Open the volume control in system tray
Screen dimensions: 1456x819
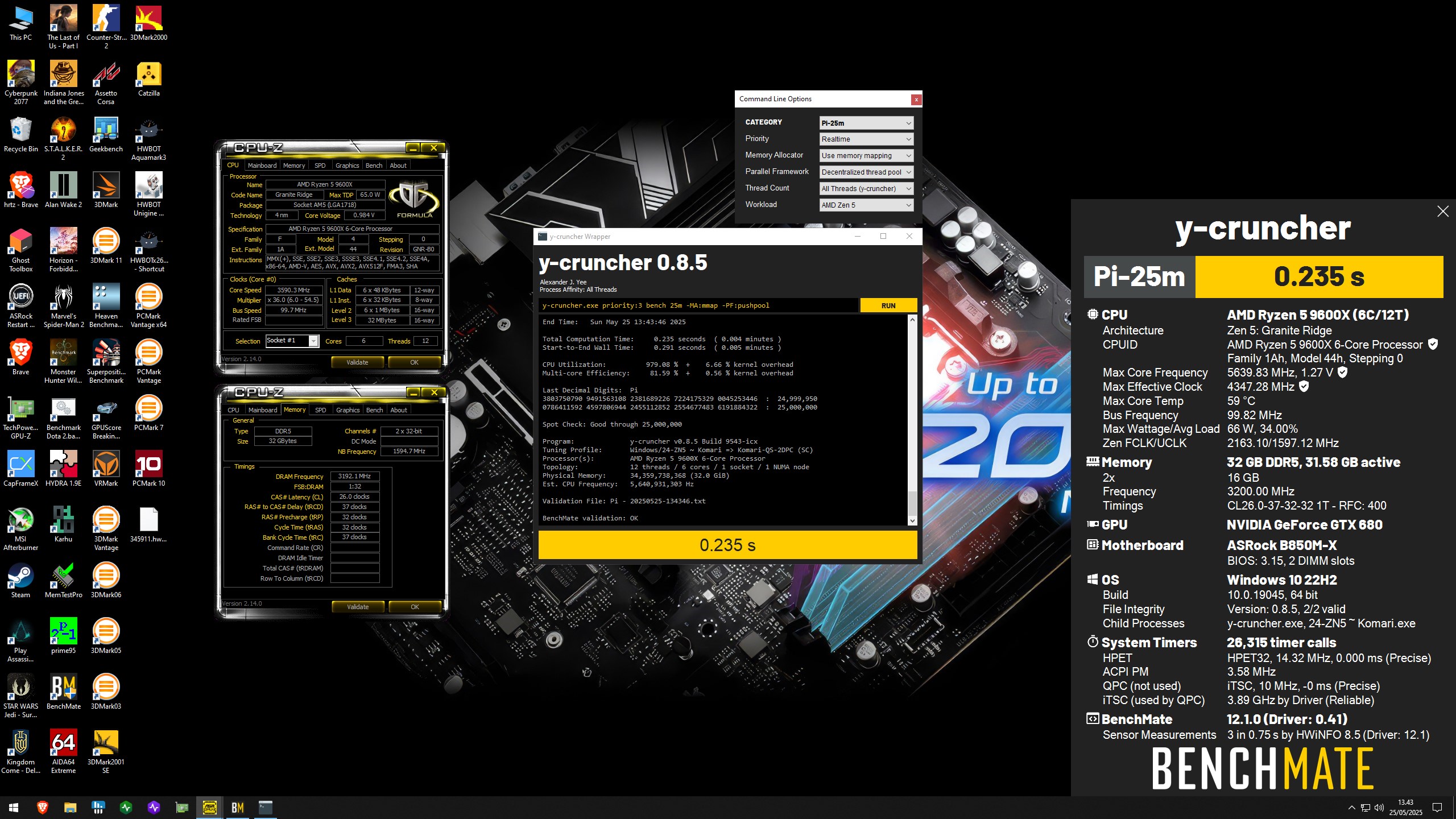click(1379, 808)
